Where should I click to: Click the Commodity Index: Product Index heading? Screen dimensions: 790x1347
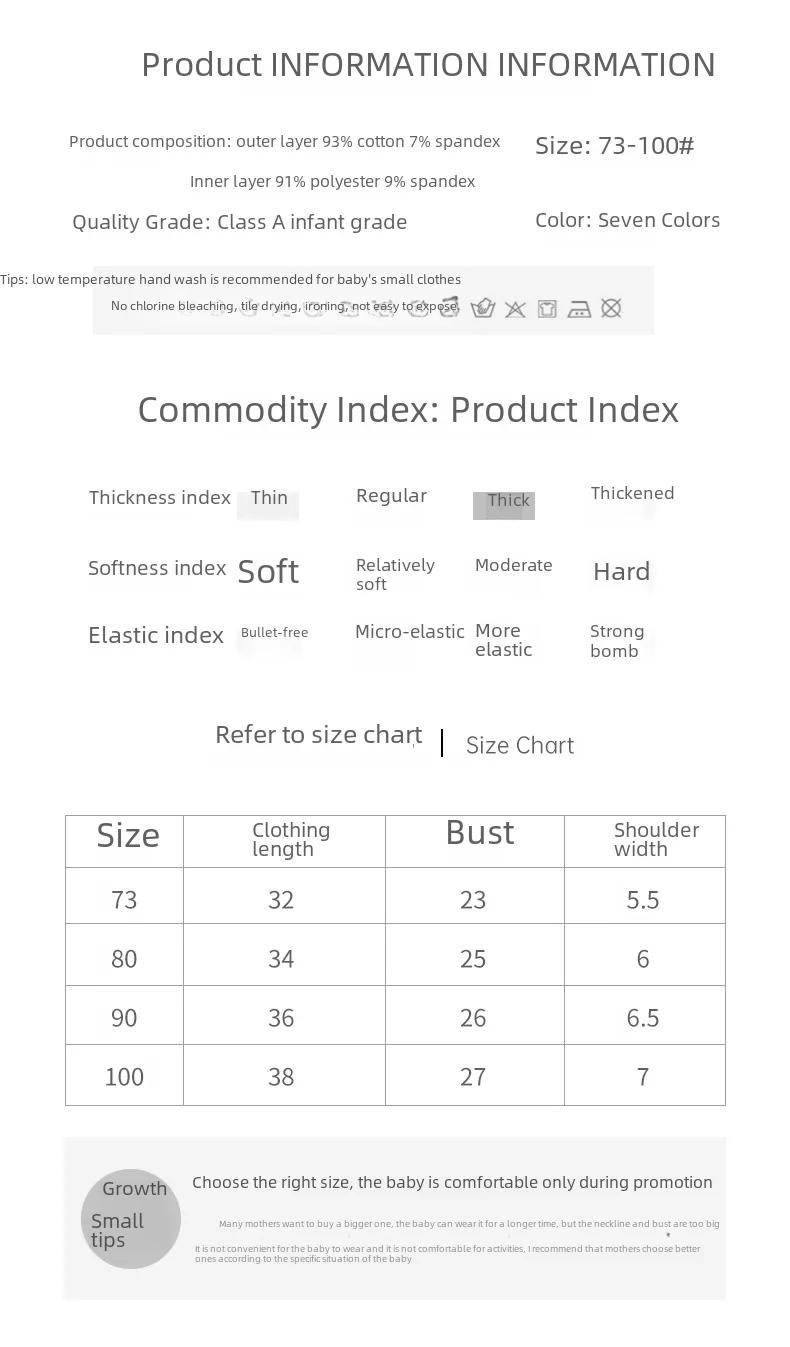(408, 410)
